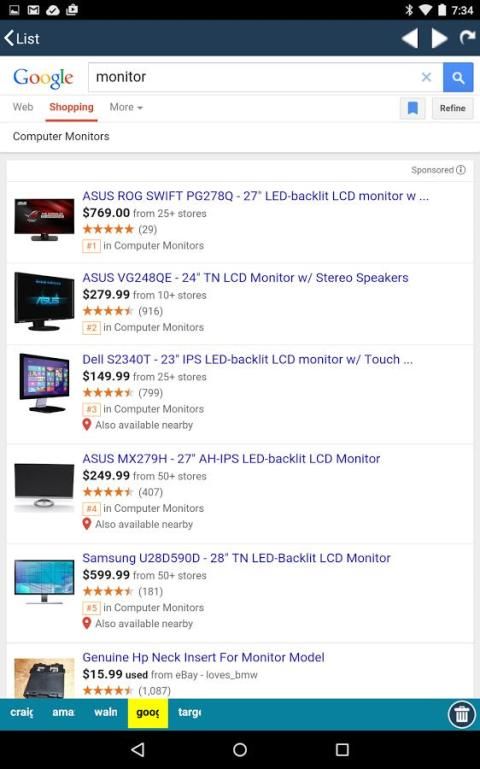This screenshot has height=769, width=480.
Task: Open Dell S2340T monitor listing
Action: 248,359
